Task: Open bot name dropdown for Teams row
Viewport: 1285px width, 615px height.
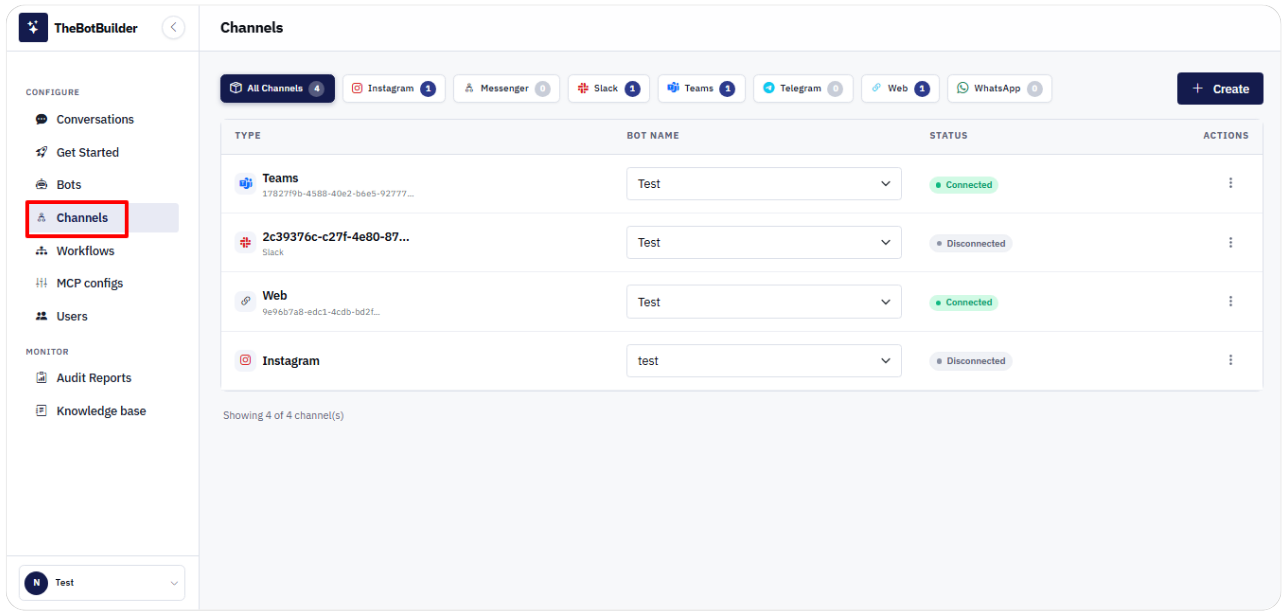Action: coord(764,184)
